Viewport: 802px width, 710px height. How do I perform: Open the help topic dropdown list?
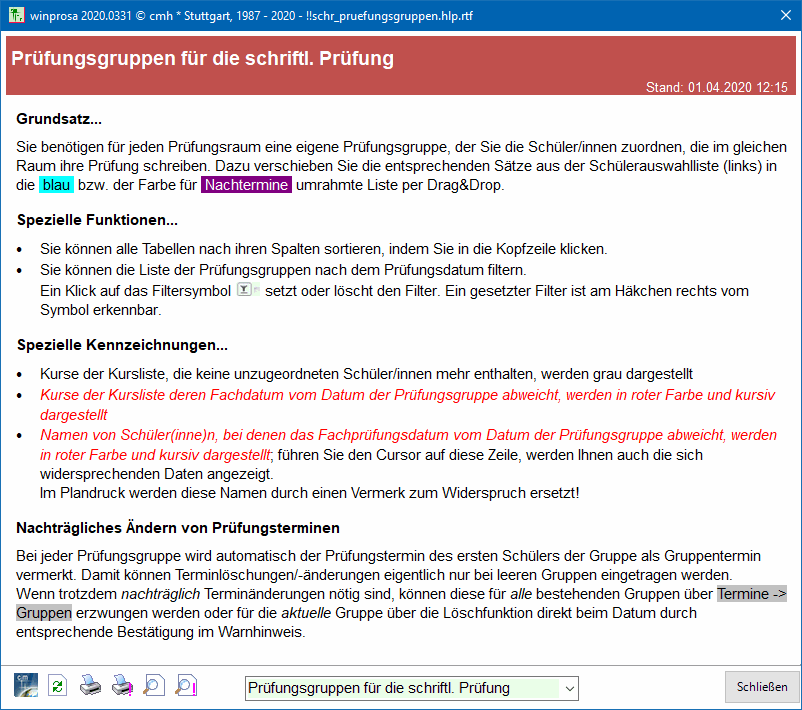pos(569,688)
